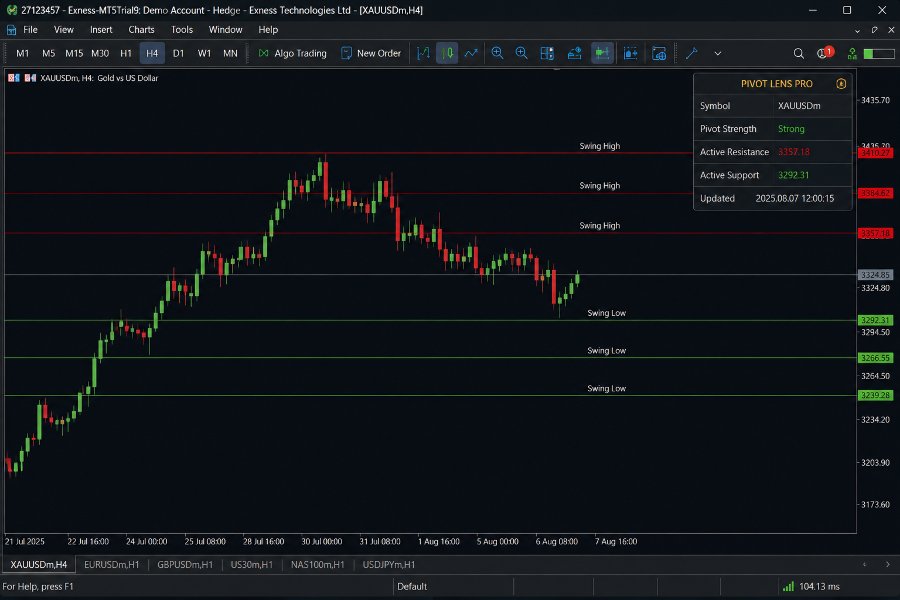The width and height of the screenshot is (900, 600).
Task: Click the green 3239.28 price label
Action: pos(875,395)
